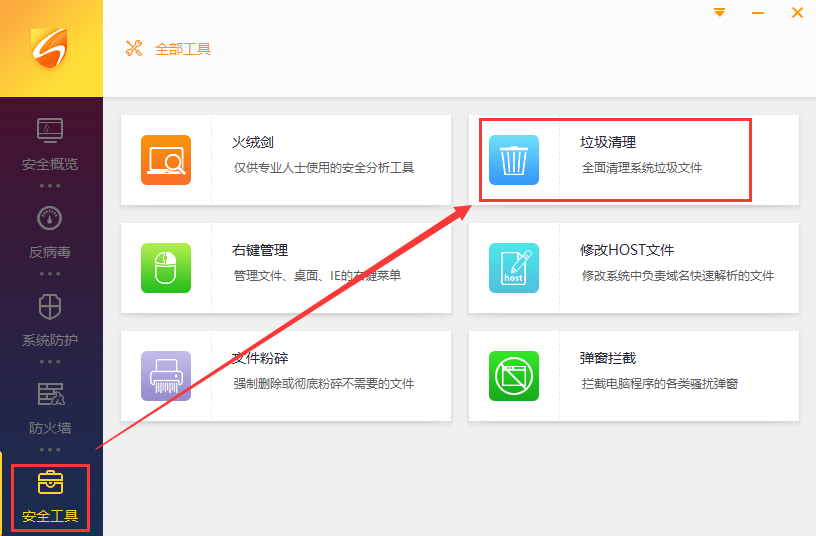Open 反病毒 gauge icon in sidebar
Screen dimensions: 816x536
[50, 218]
